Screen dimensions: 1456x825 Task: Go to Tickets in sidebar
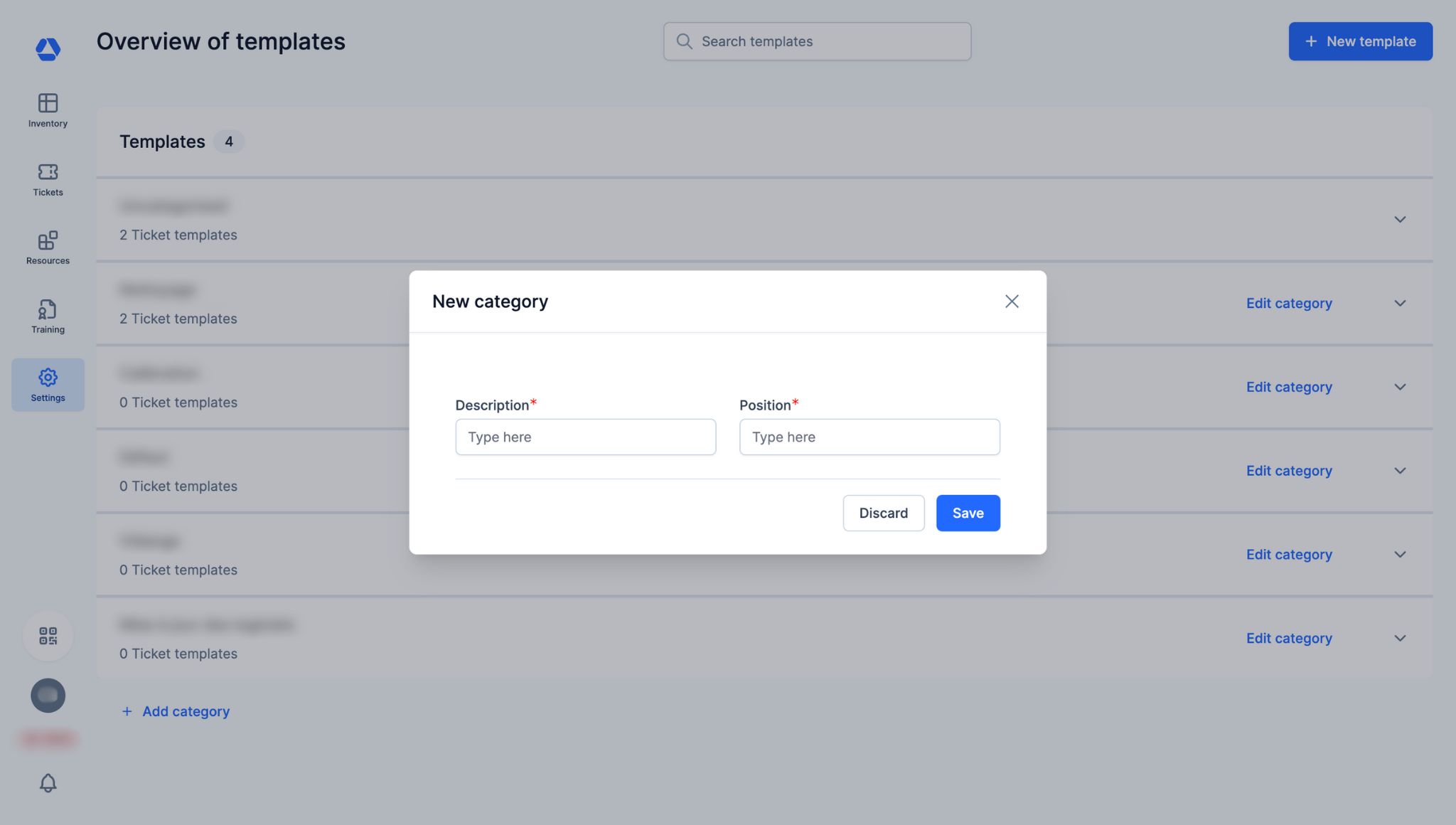48,172
